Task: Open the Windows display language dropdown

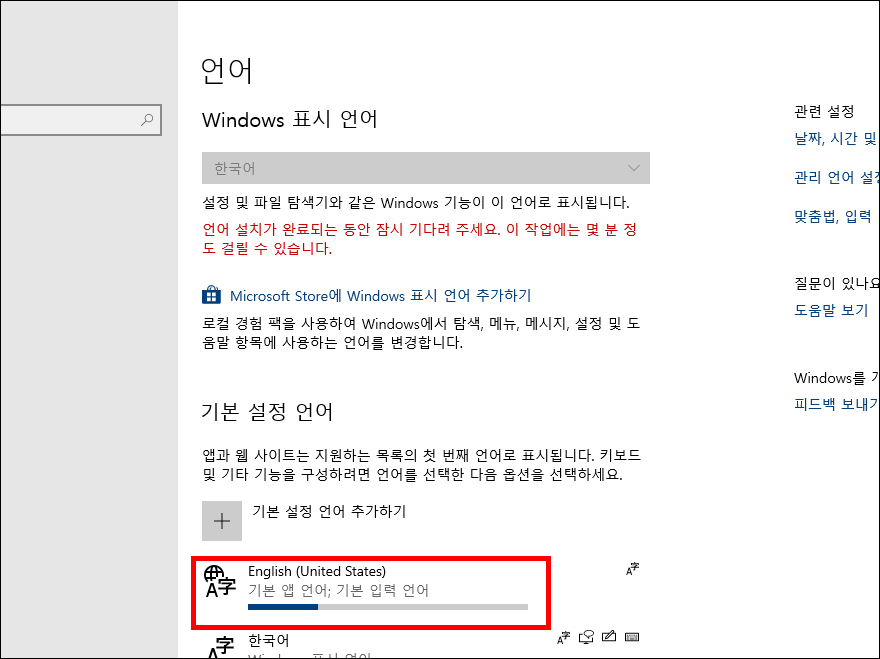Action: click(x=425, y=168)
